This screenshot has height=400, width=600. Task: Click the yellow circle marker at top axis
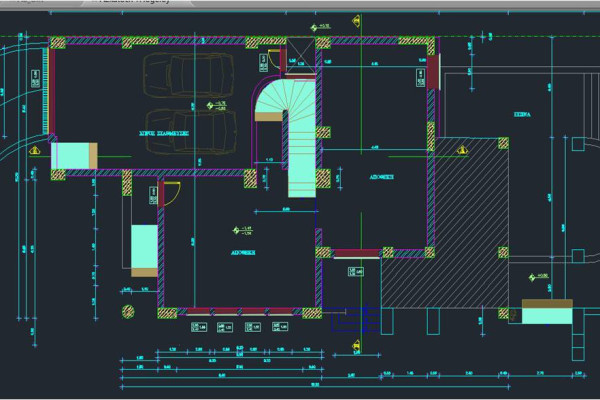coord(354,15)
